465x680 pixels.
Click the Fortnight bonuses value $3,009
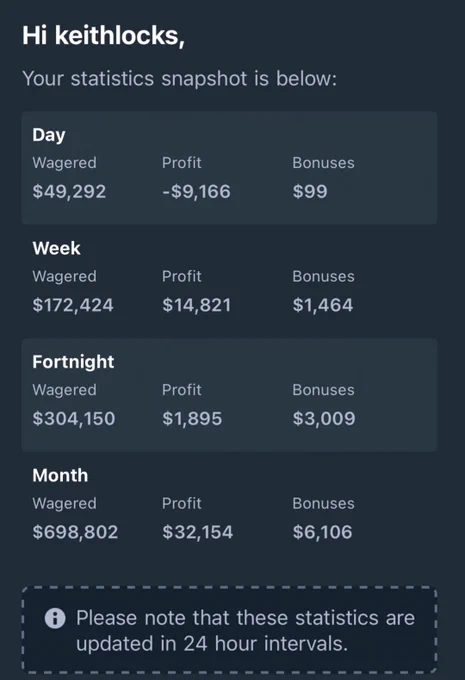point(324,418)
